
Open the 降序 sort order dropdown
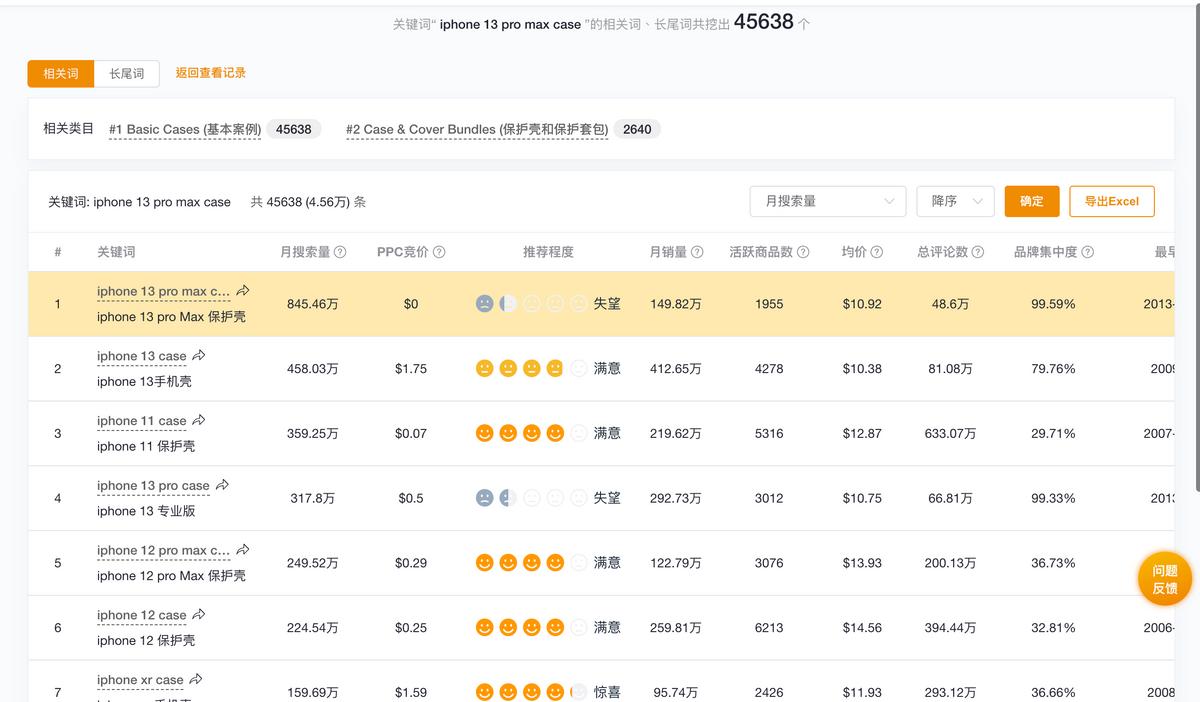click(x=954, y=201)
